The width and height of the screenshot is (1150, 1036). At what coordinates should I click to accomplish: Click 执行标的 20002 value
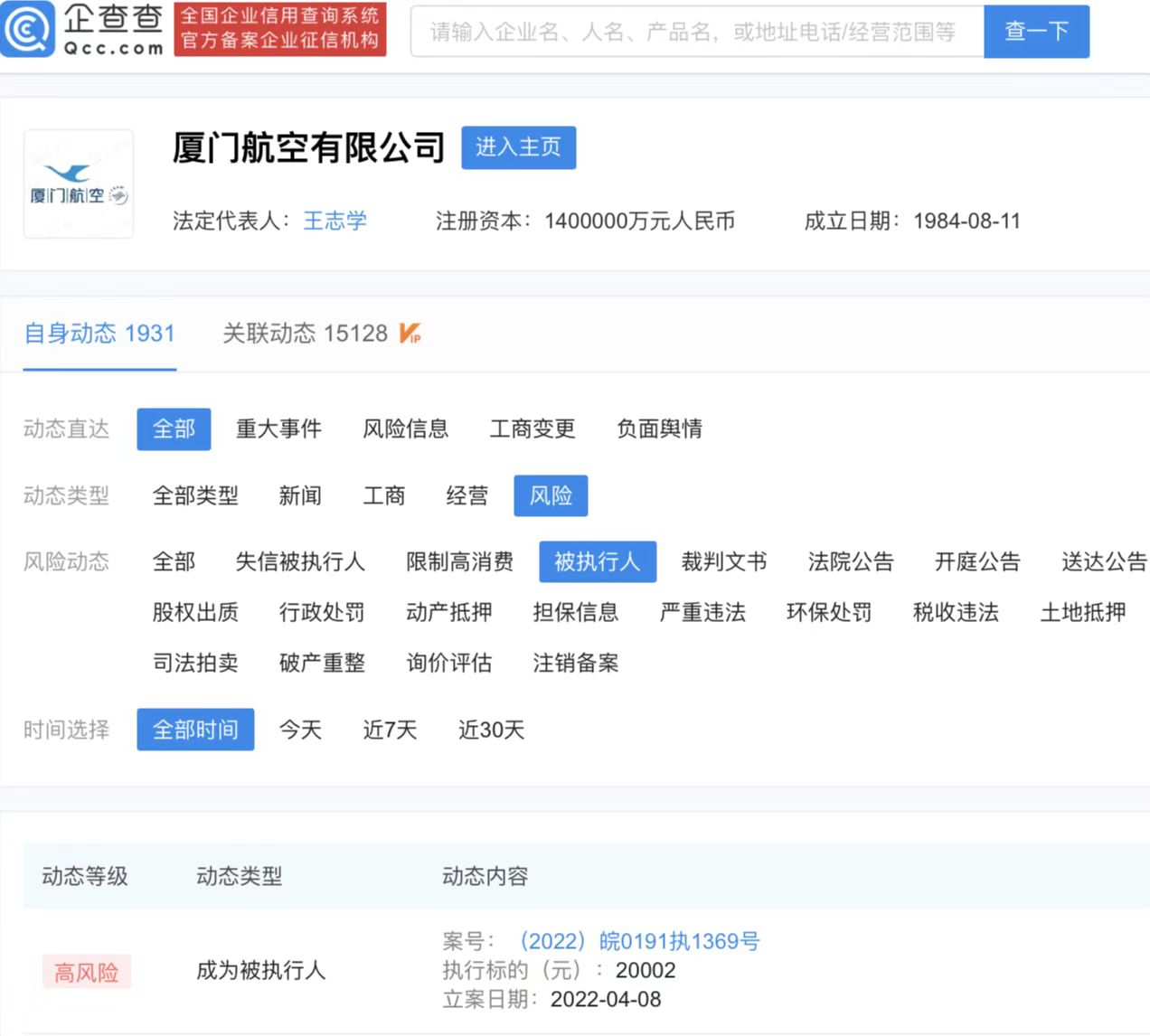tap(646, 970)
